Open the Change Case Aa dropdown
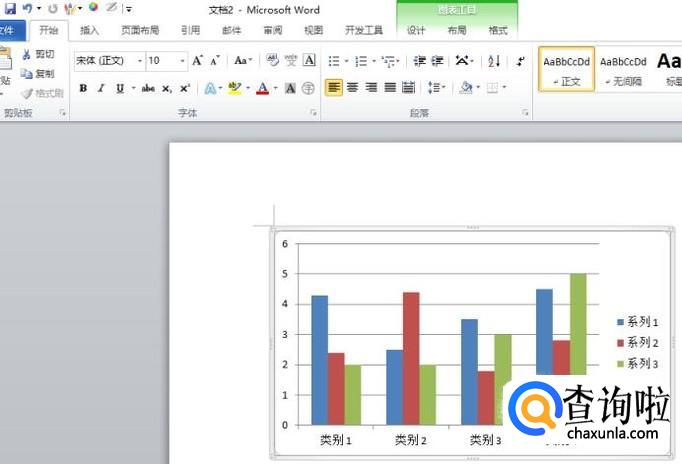 pyautogui.click(x=243, y=60)
